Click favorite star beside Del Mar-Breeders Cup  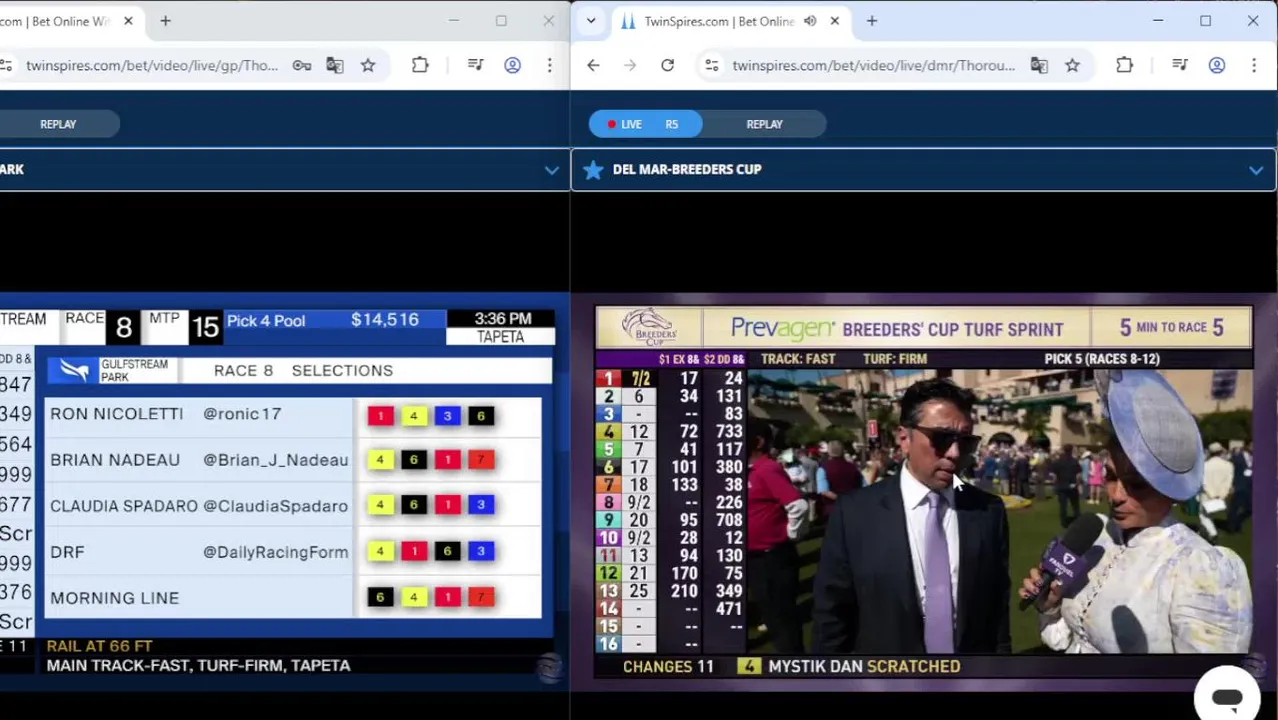(x=593, y=170)
